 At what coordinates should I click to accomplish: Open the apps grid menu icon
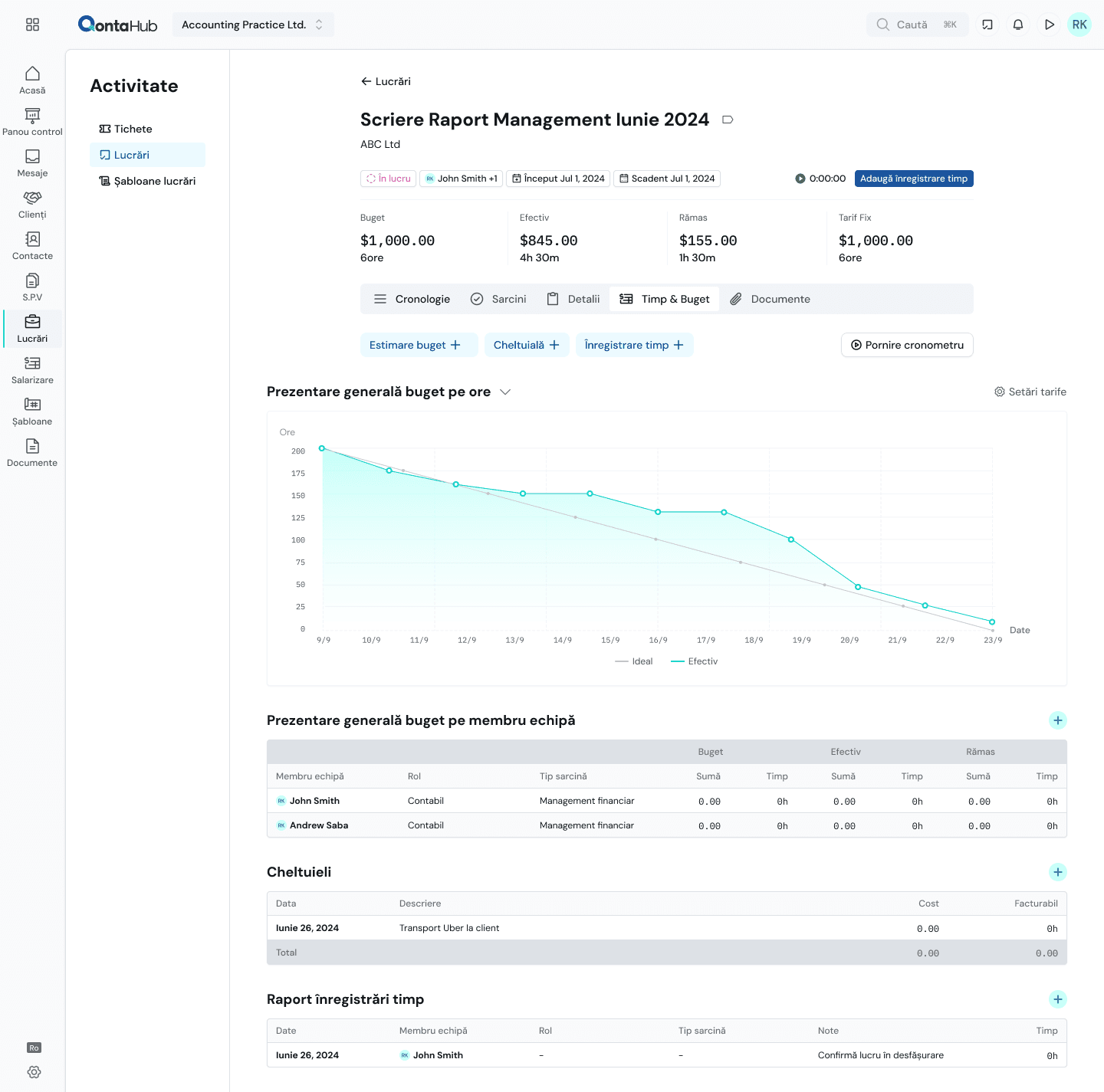click(x=32, y=25)
